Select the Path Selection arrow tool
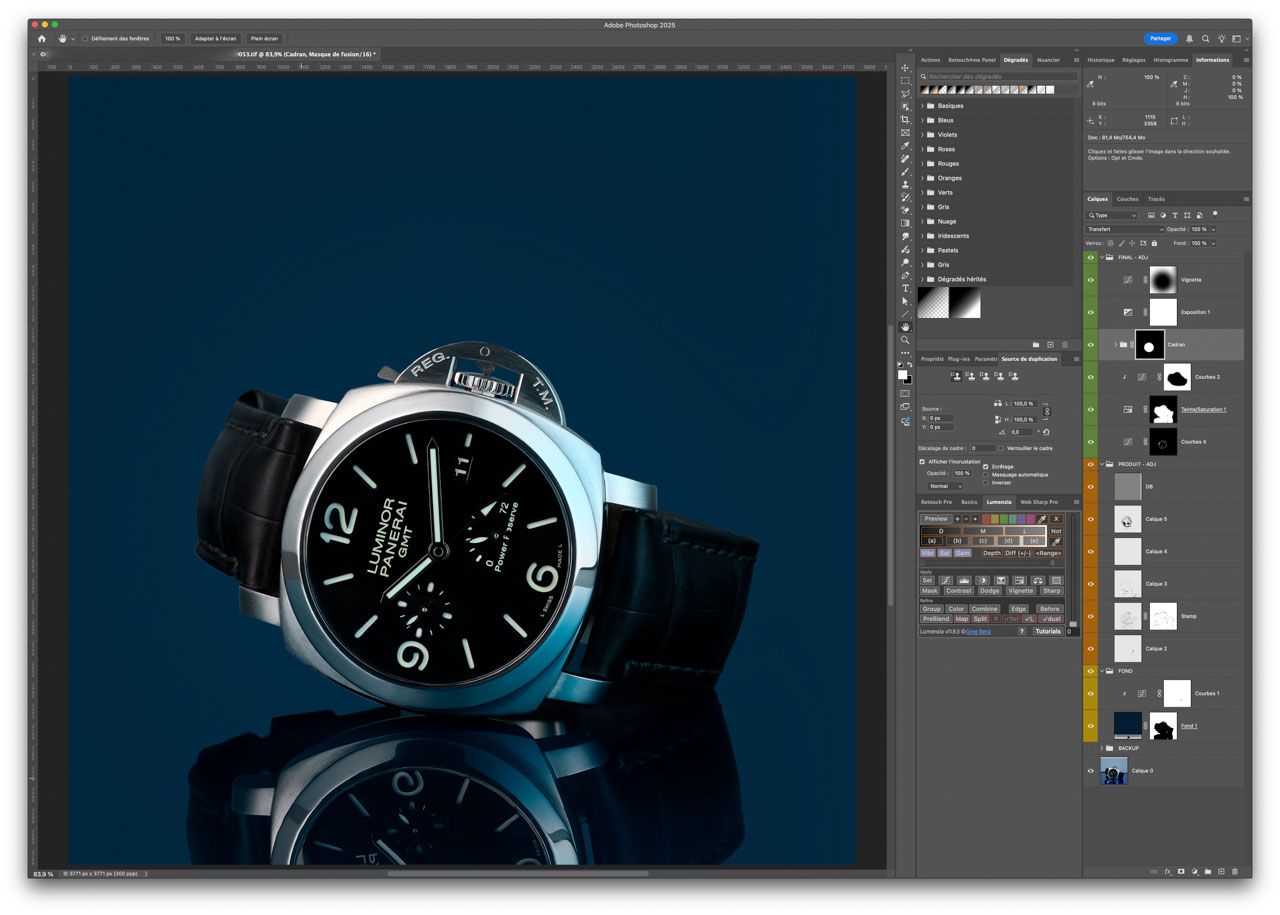The image size is (1280, 915). (905, 301)
